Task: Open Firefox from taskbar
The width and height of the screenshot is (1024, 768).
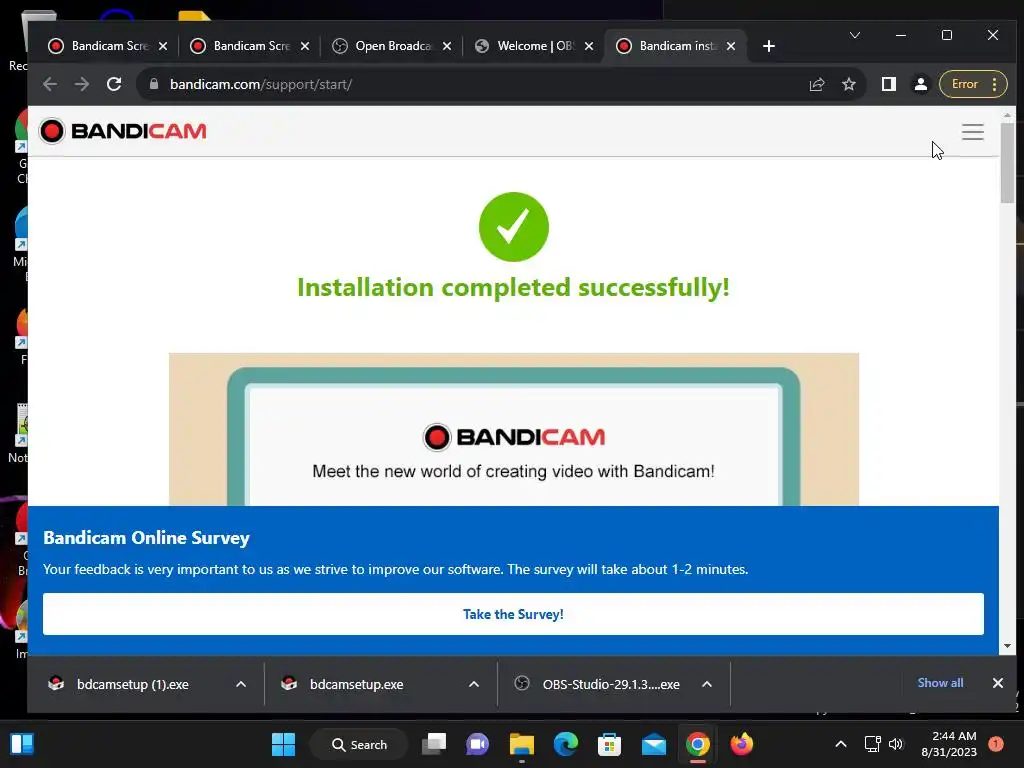Action: (x=742, y=744)
